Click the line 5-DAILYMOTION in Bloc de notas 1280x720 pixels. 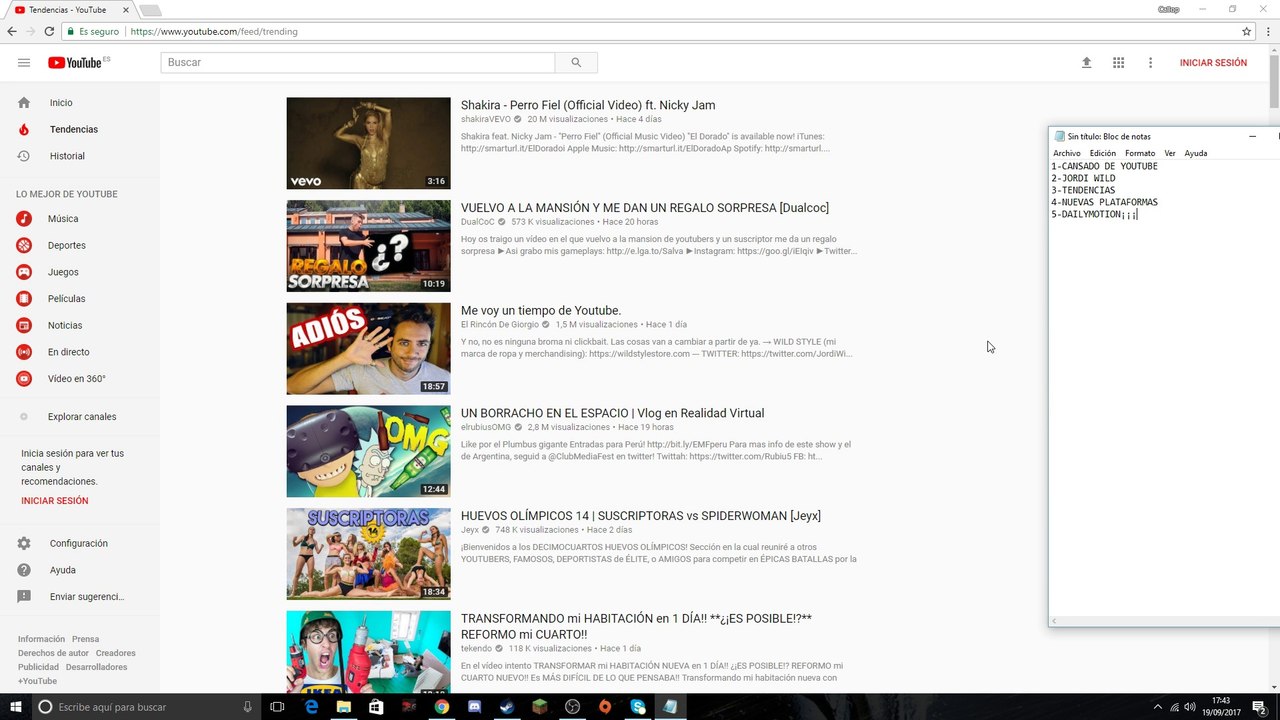pos(1094,214)
